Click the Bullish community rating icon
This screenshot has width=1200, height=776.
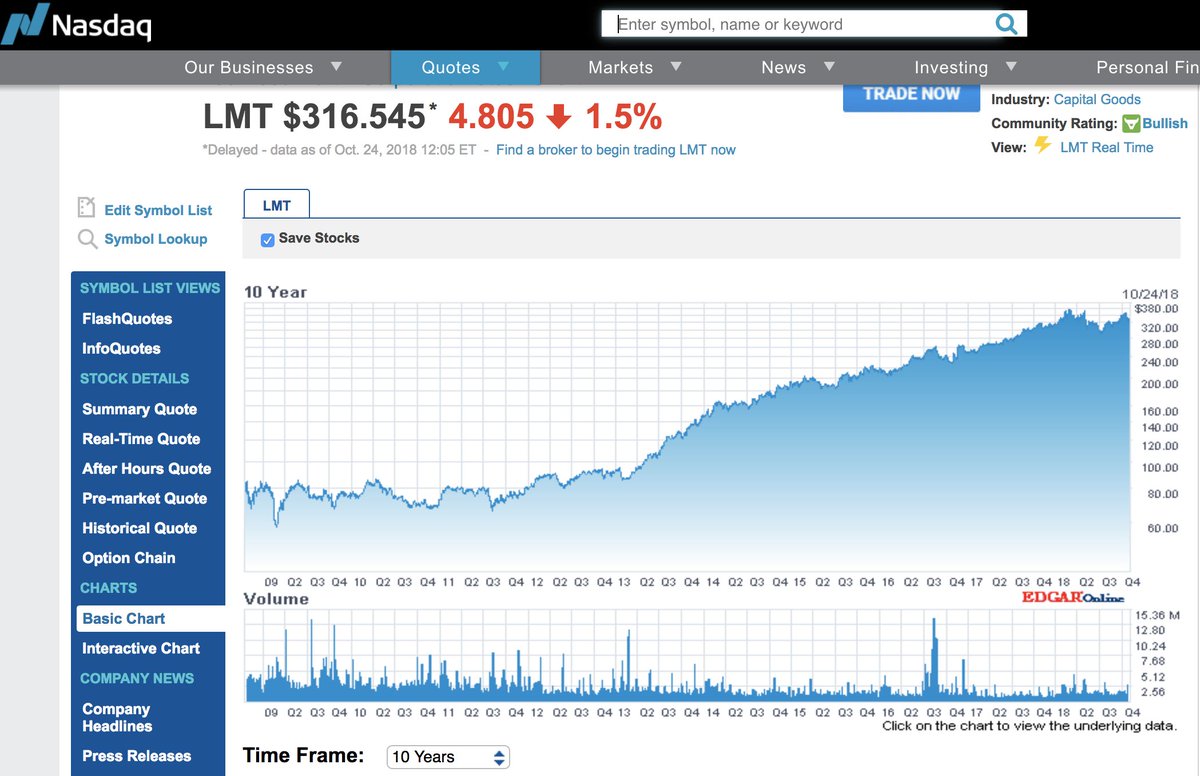(1131, 124)
